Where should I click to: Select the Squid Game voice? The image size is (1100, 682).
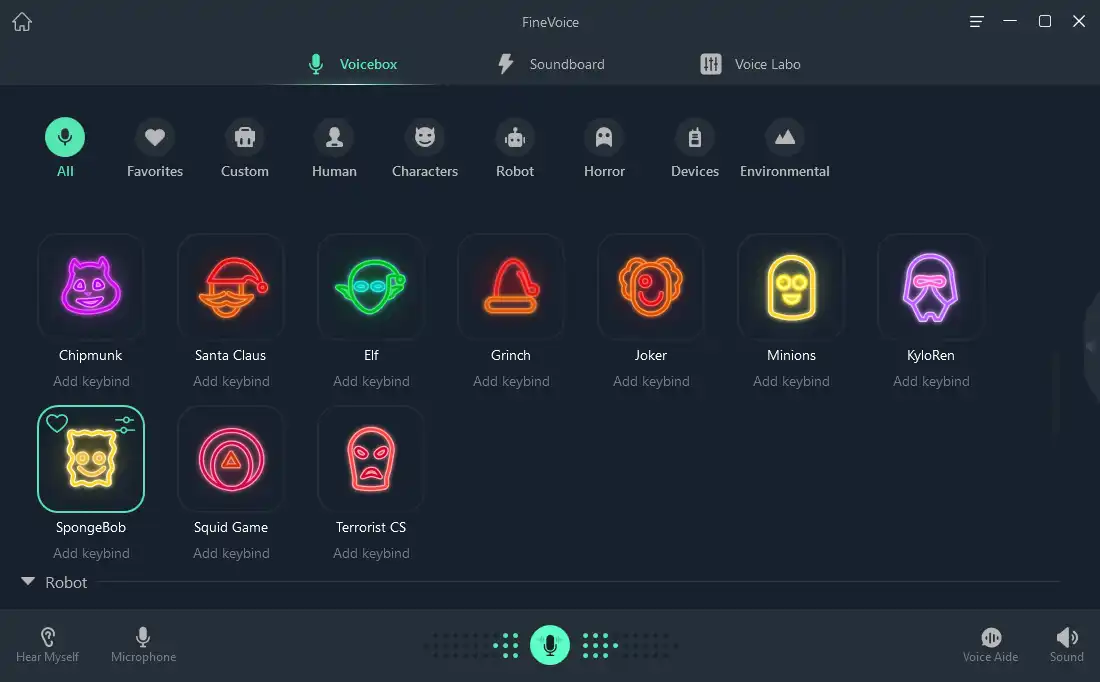231,459
